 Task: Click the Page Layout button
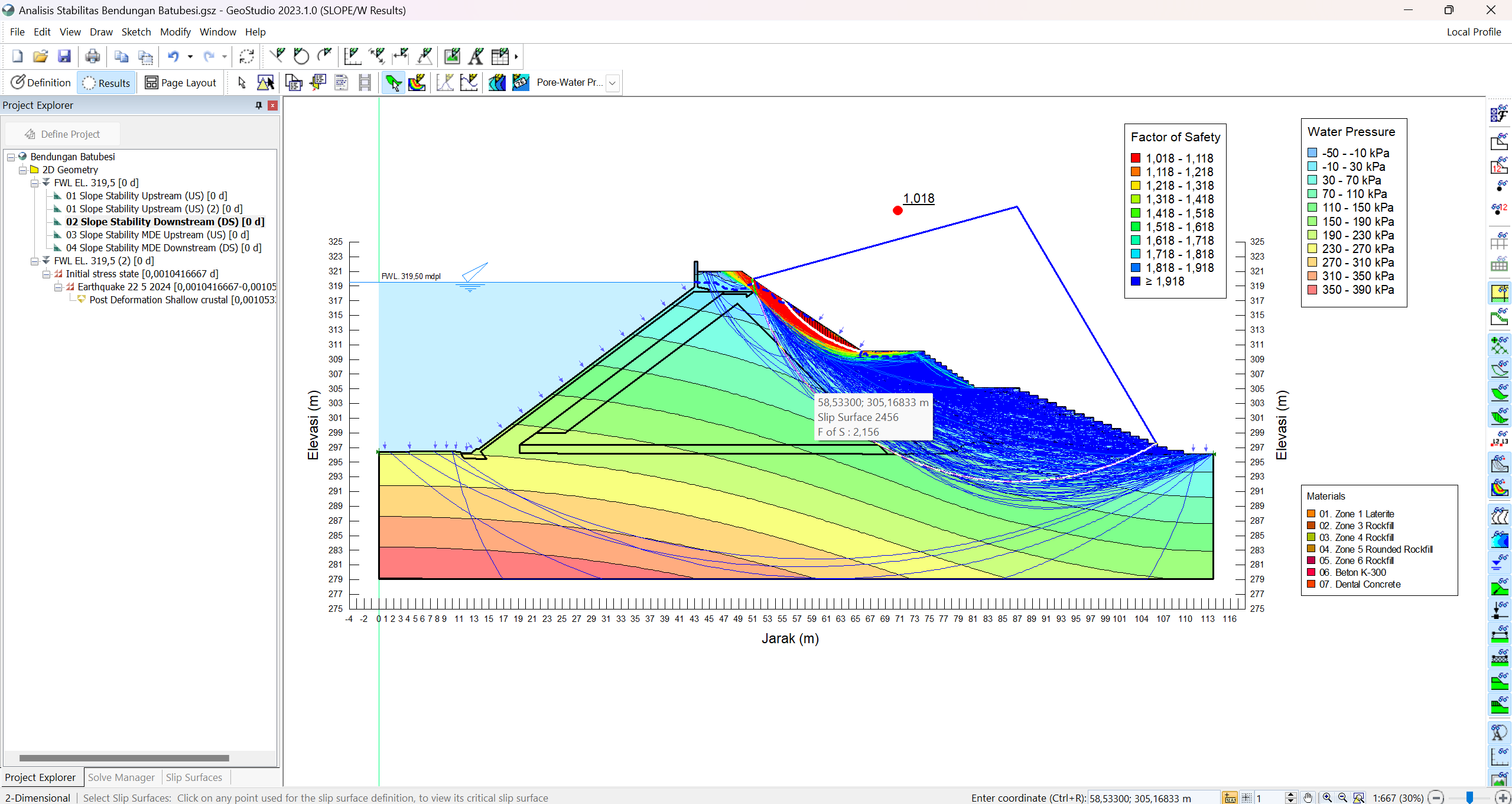tap(181, 83)
